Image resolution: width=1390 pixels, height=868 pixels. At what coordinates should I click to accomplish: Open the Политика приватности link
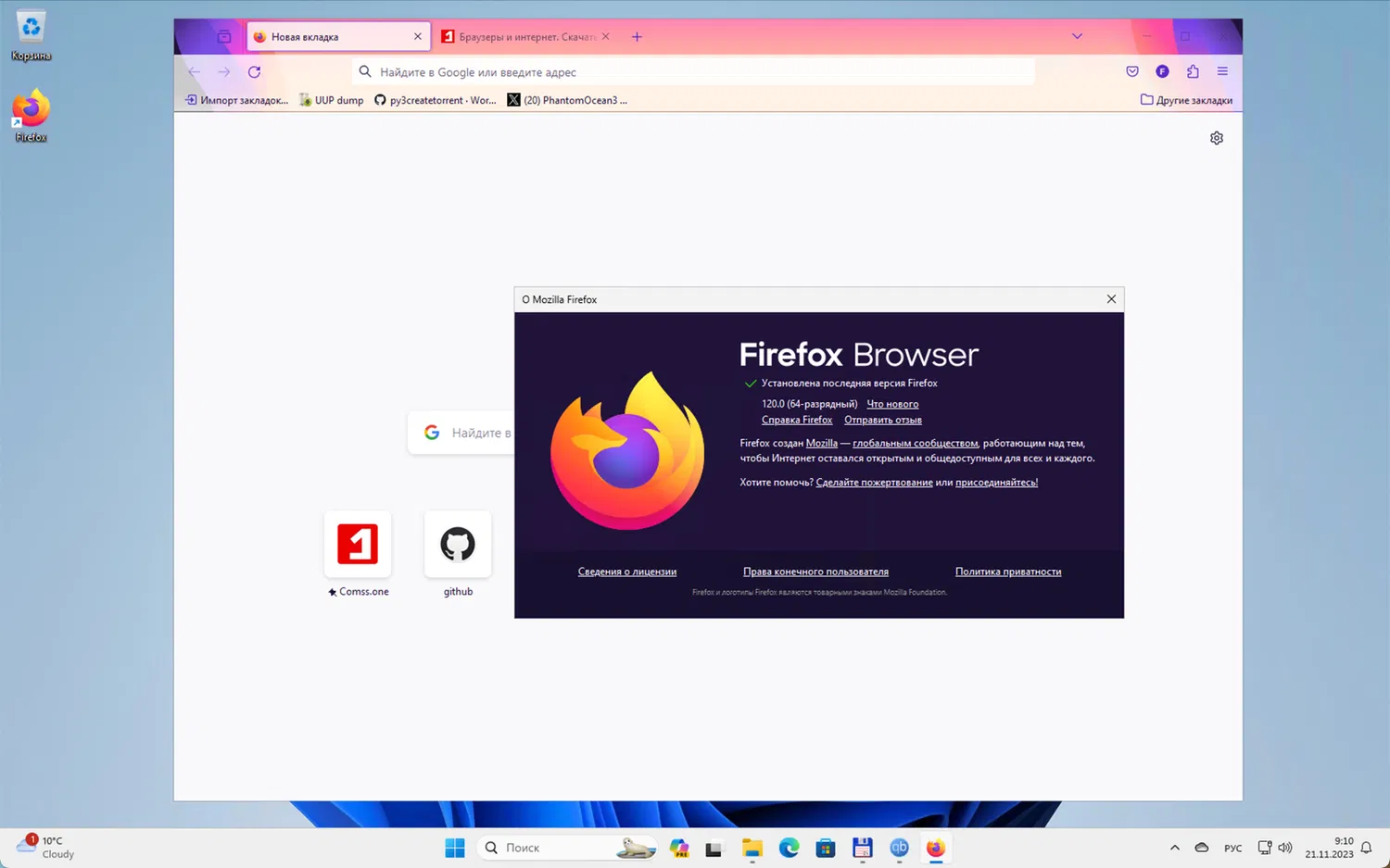point(1008,572)
